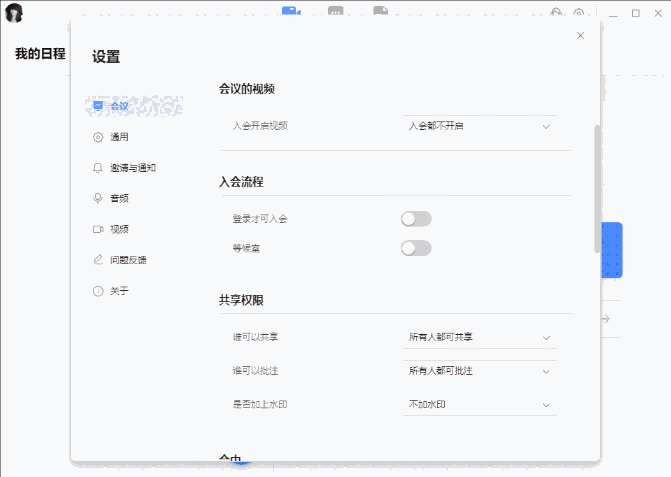Expand the 入会开启视频 dropdown
The width and height of the screenshot is (671, 477).
480,126
